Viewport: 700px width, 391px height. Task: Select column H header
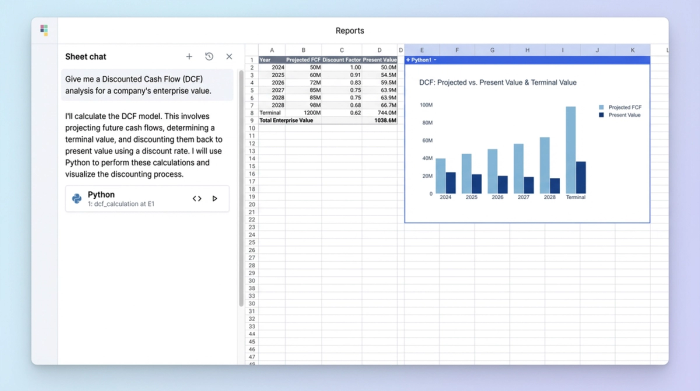(x=527, y=50)
